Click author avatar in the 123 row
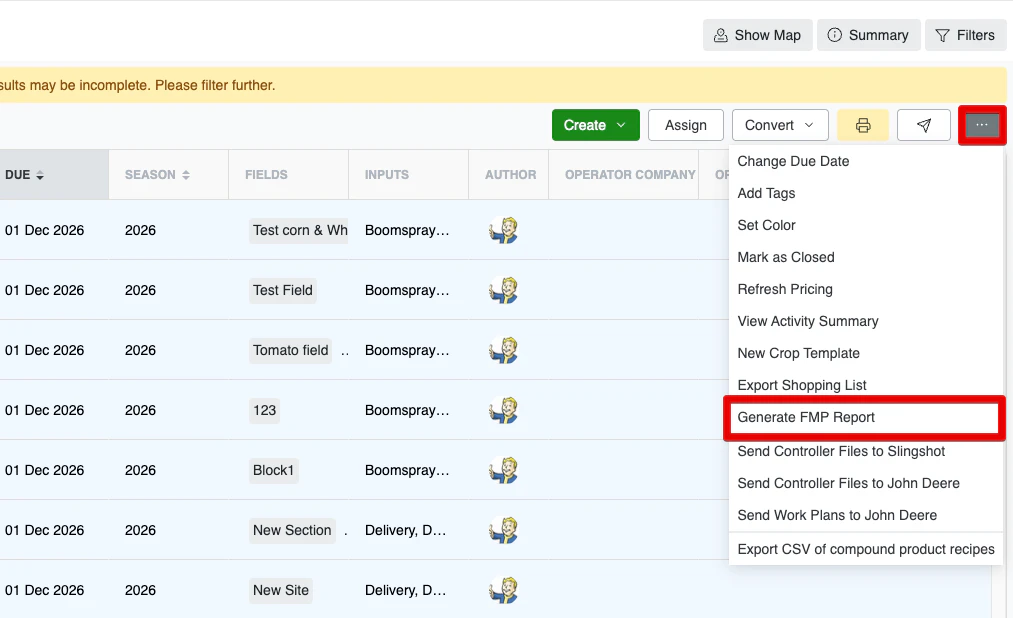 click(503, 410)
